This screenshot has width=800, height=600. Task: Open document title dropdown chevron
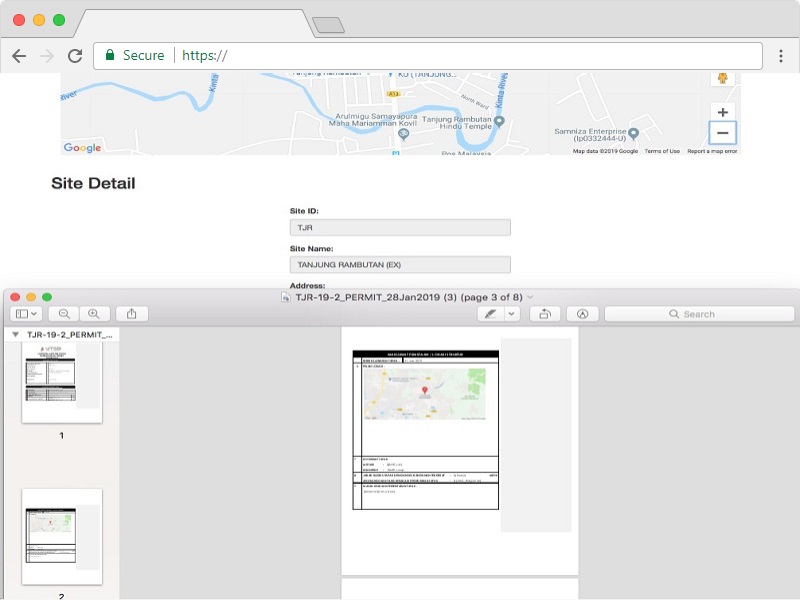531,297
